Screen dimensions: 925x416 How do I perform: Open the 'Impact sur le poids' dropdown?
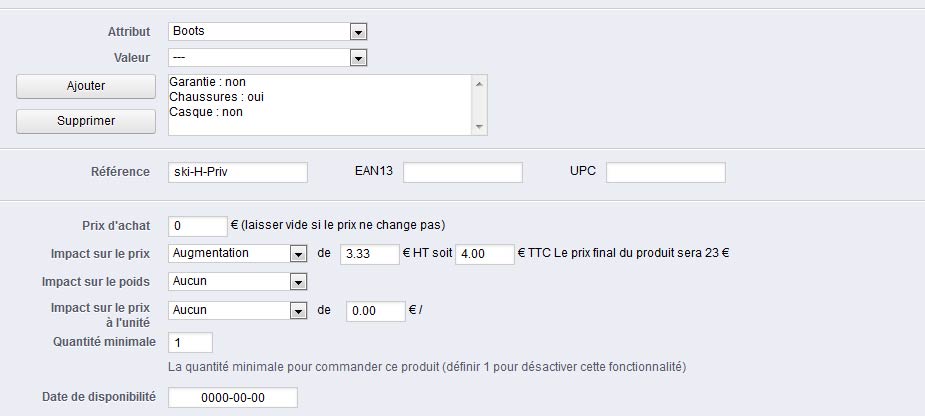tap(238, 281)
